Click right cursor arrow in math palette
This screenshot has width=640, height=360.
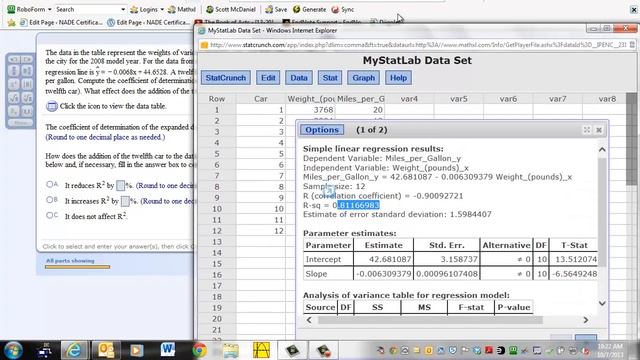click(27, 60)
